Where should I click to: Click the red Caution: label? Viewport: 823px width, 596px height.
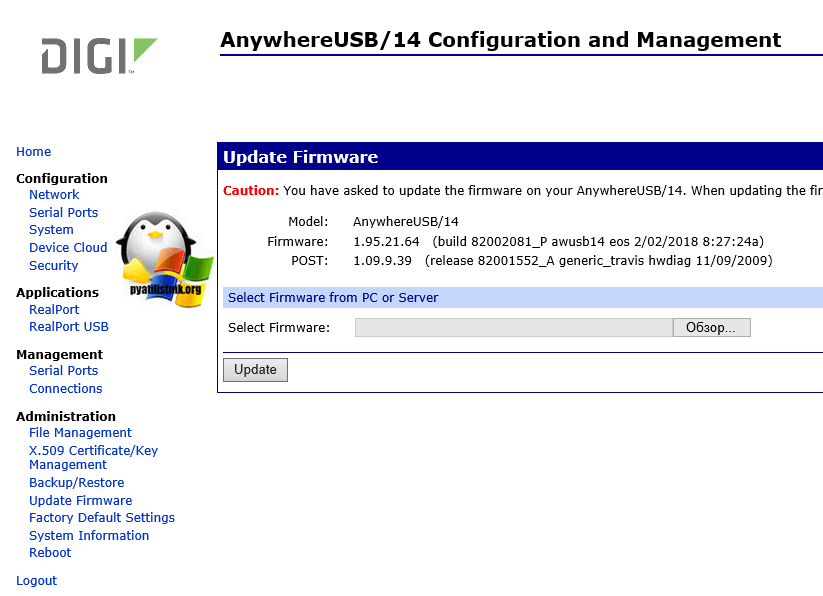[251, 190]
